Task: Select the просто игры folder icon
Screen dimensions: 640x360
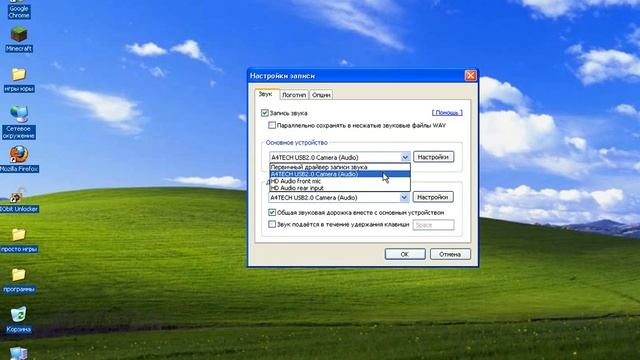Action: pyautogui.click(x=19, y=240)
